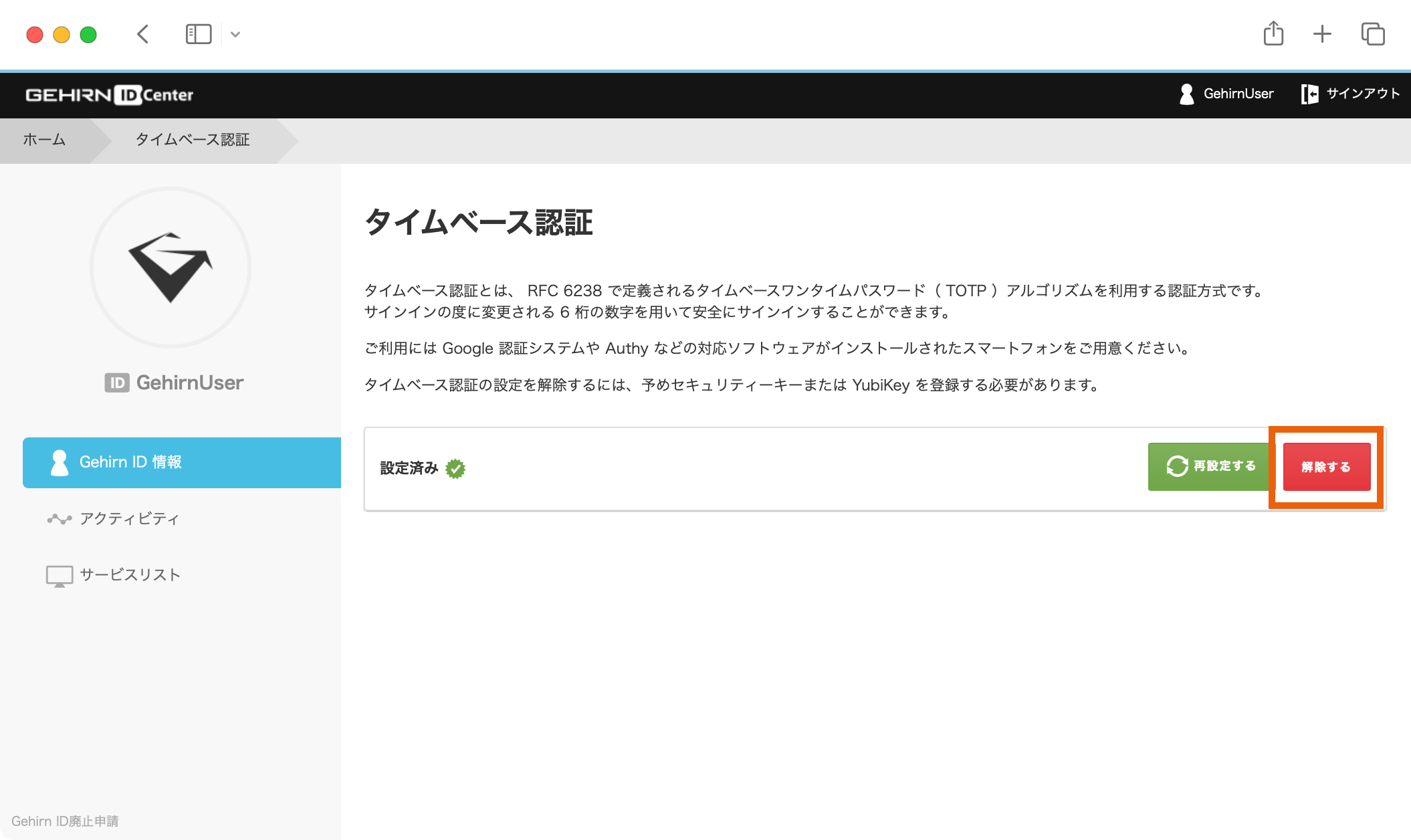
Task: Go to ホーム breadcrumb
Action: 44,140
